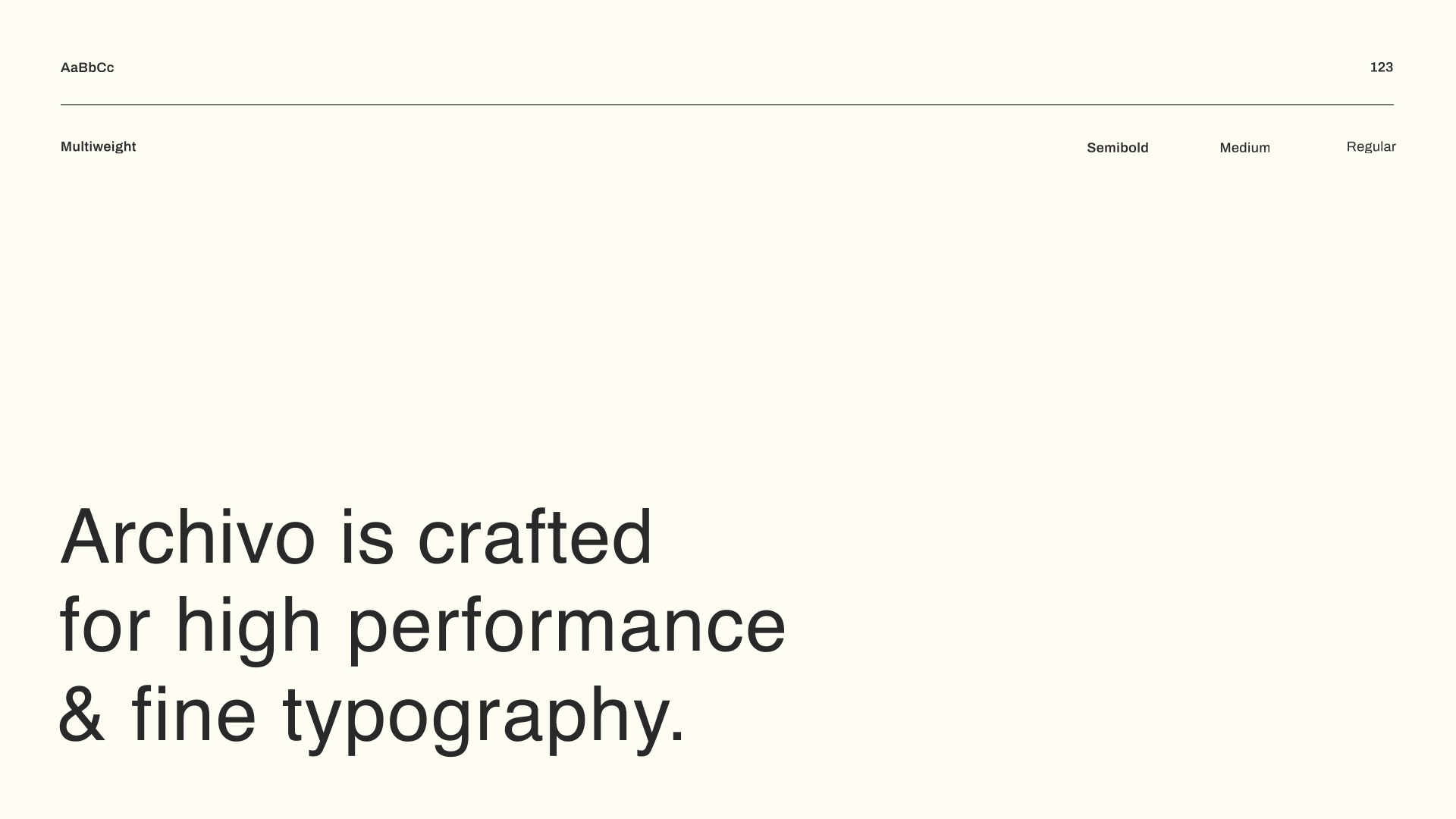1456x819 pixels.
Task: Click the capital A of Archivo
Action: tap(86, 535)
